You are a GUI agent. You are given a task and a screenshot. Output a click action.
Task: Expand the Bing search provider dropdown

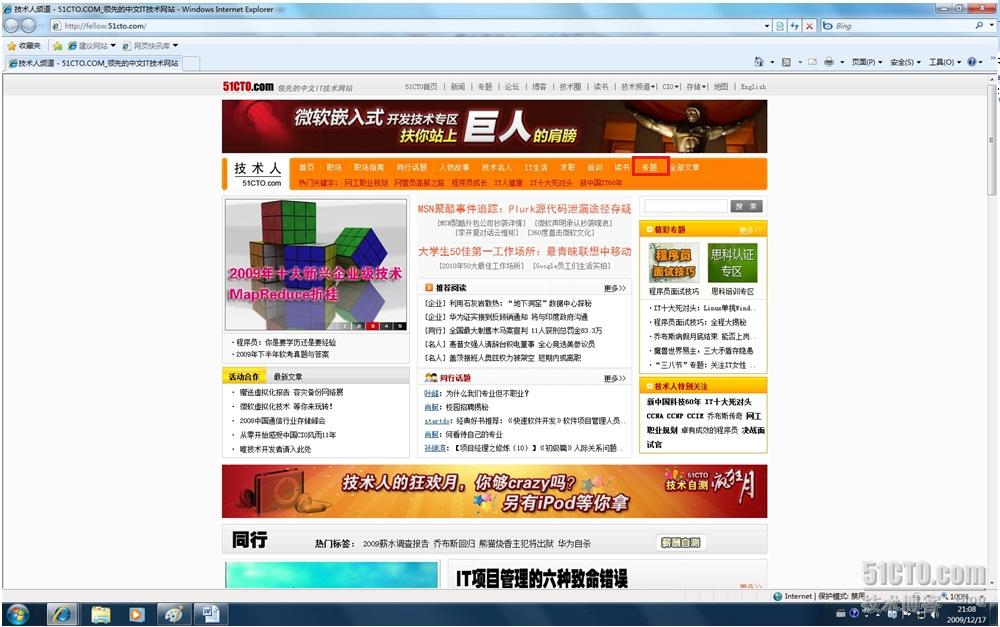click(992, 26)
